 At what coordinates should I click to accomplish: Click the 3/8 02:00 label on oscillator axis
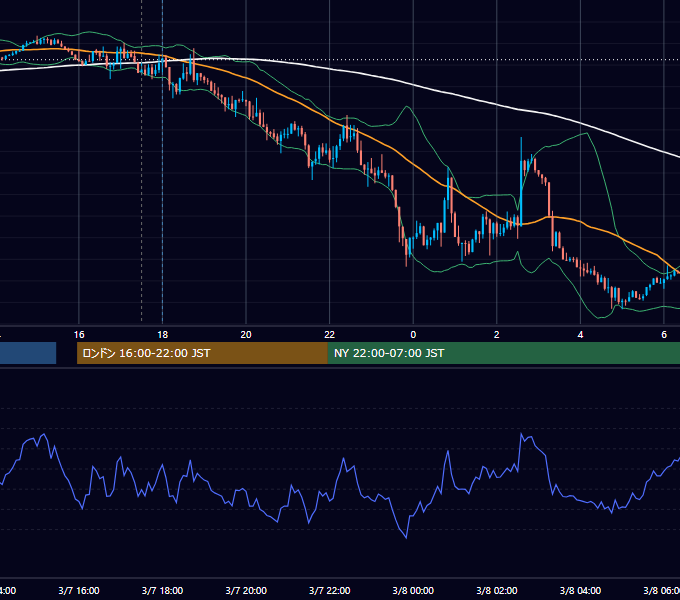tap(497, 590)
